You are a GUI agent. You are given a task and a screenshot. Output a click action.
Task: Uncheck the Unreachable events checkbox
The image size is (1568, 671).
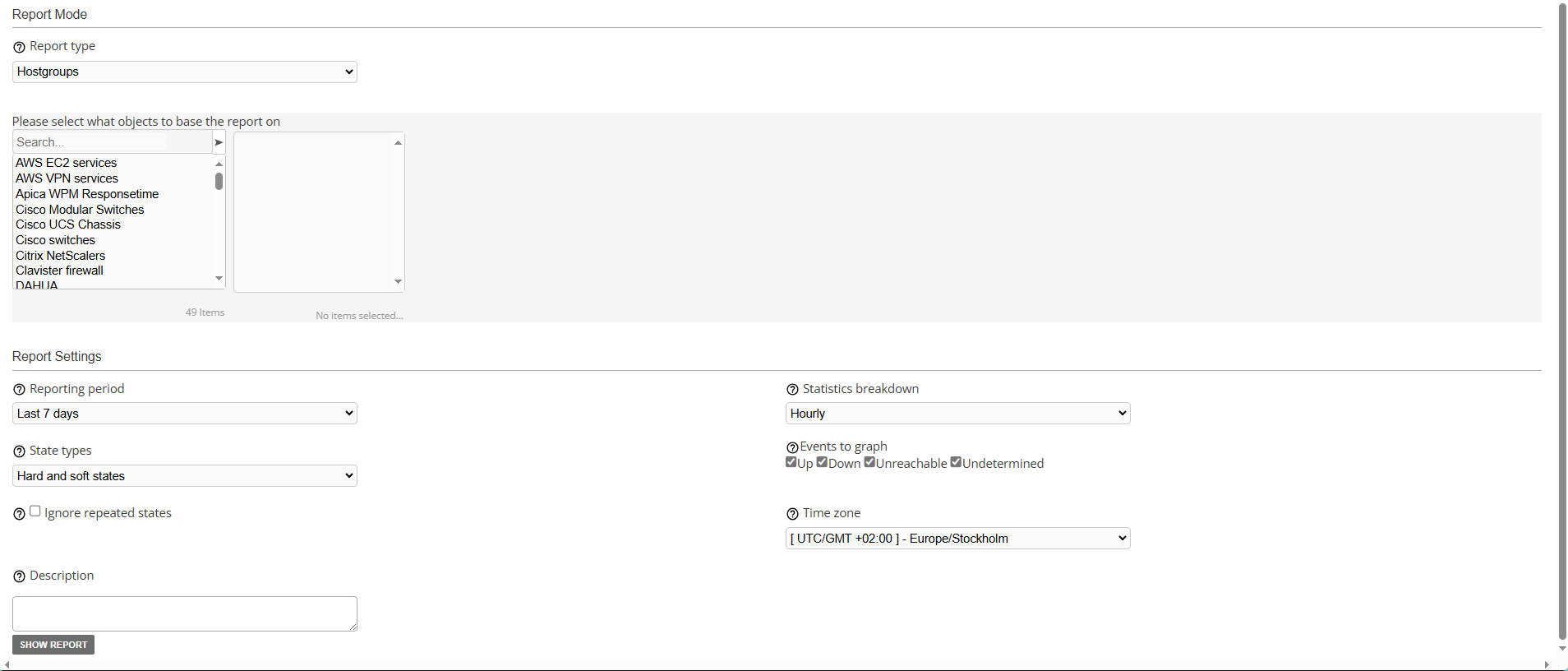pyautogui.click(x=869, y=462)
